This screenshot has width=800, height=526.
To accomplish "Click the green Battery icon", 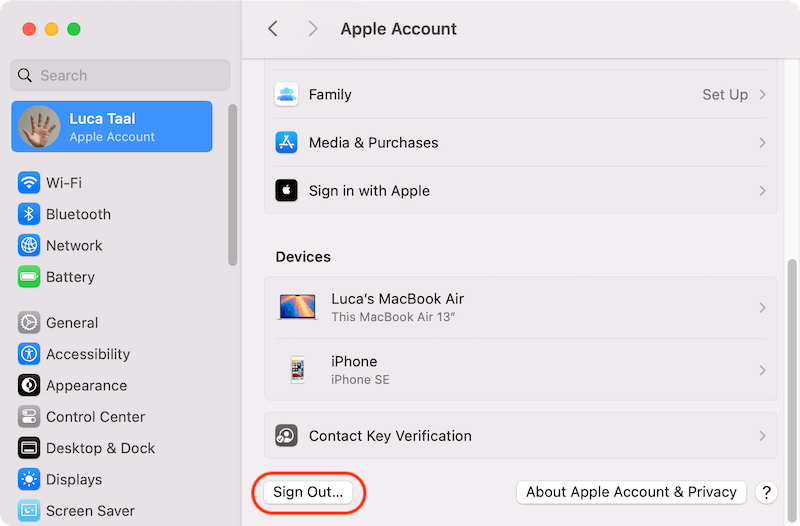I will coord(29,277).
